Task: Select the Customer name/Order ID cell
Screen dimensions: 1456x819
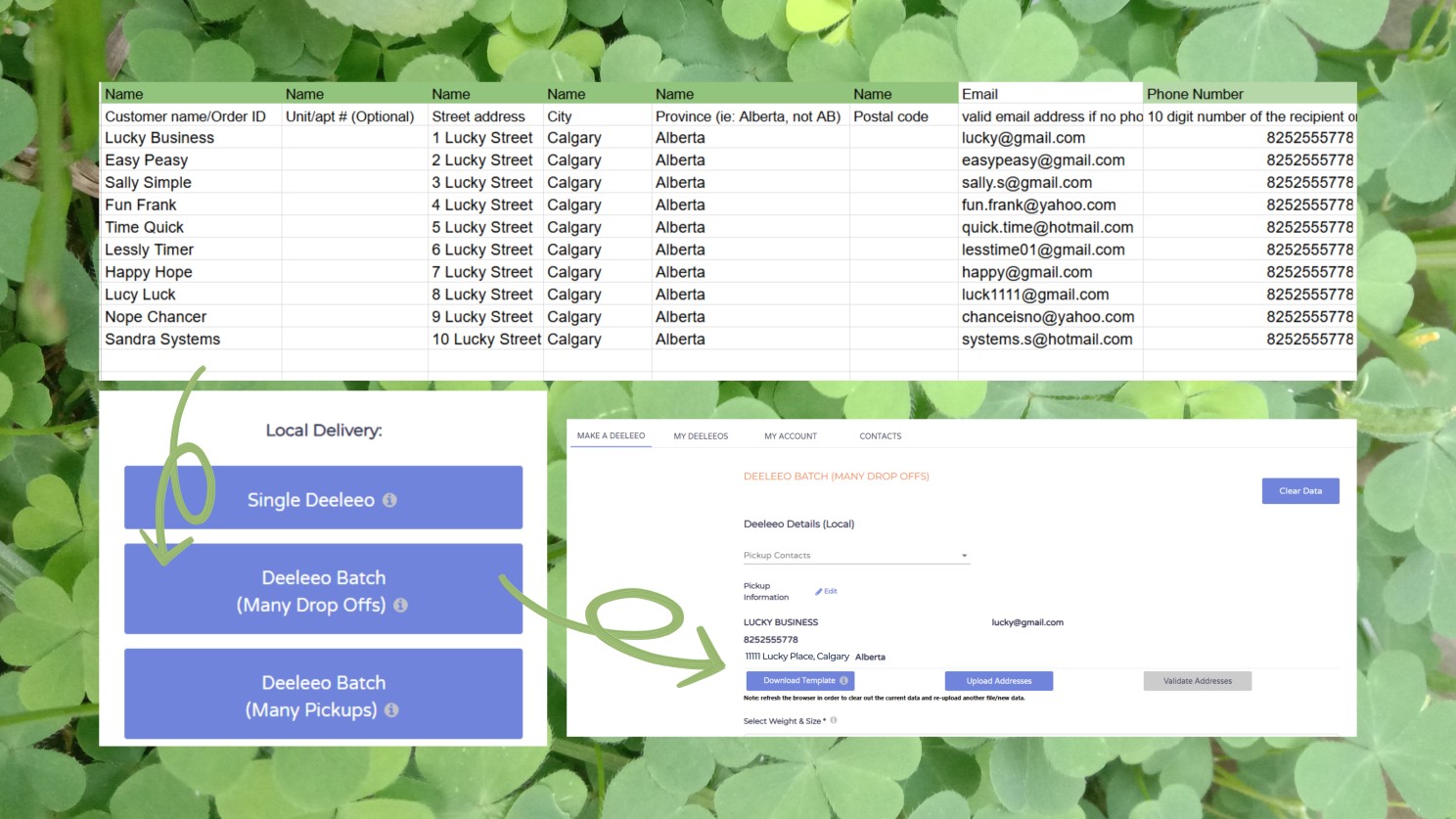Action: 191,116
